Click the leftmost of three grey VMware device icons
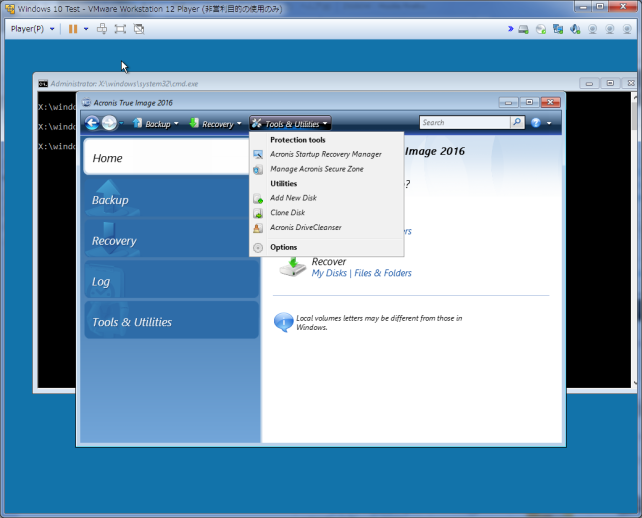The height and width of the screenshot is (518, 642). [x=592, y=29]
